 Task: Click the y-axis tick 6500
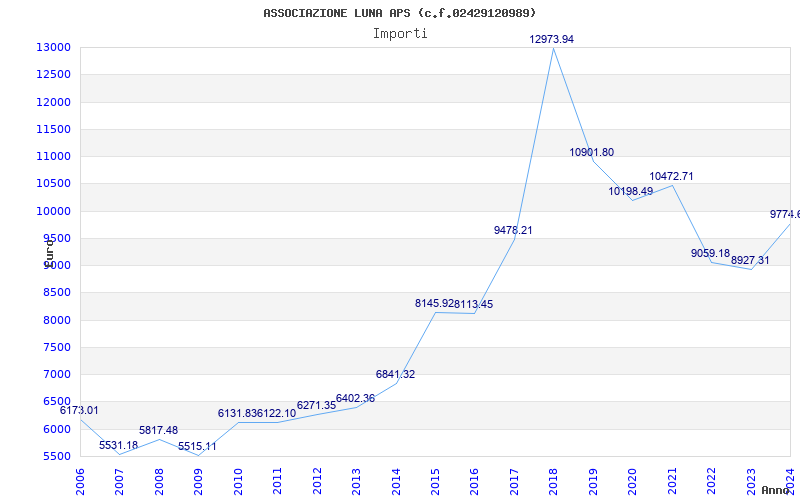tap(57, 402)
